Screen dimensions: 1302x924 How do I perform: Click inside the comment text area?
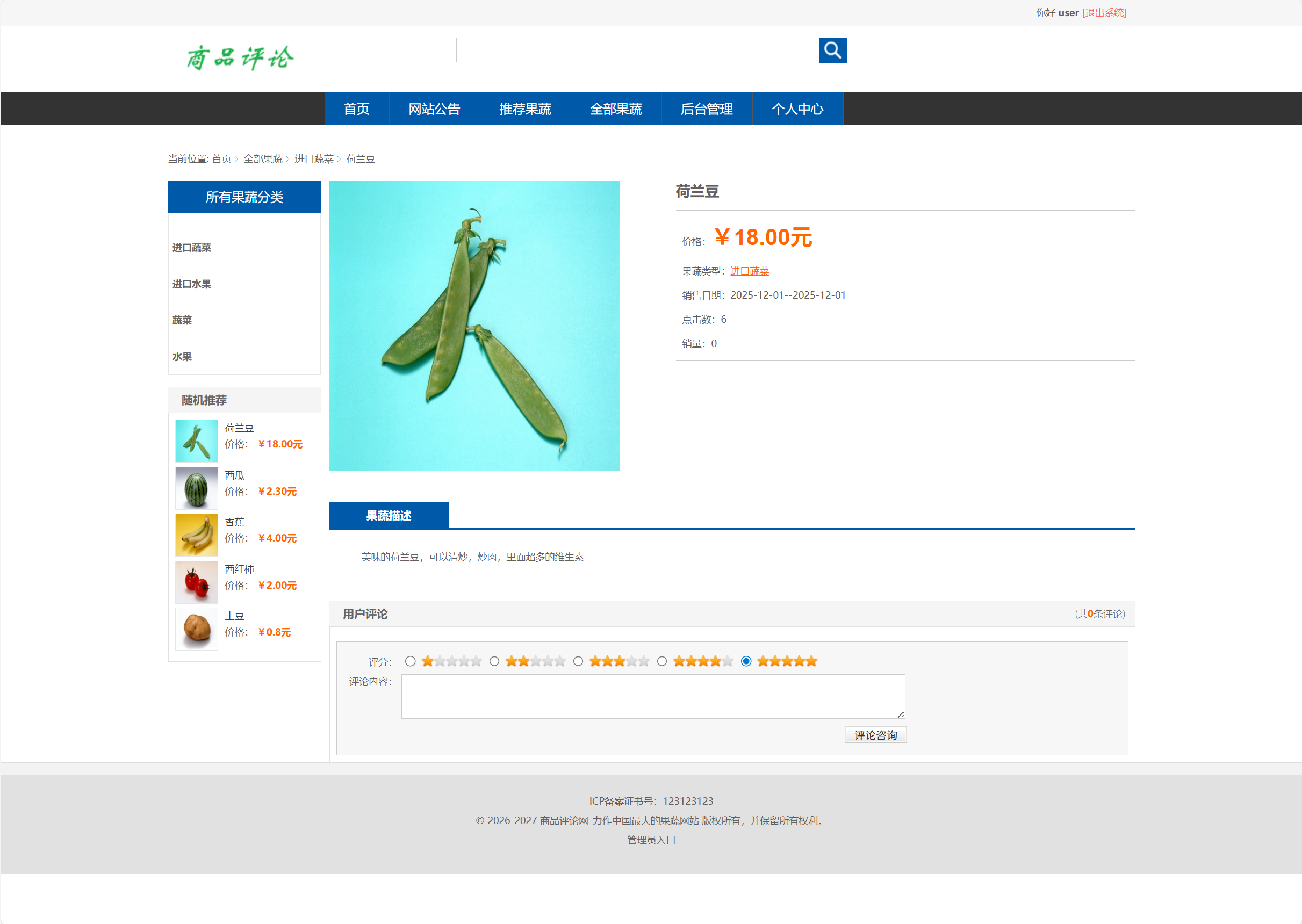click(x=652, y=695)
